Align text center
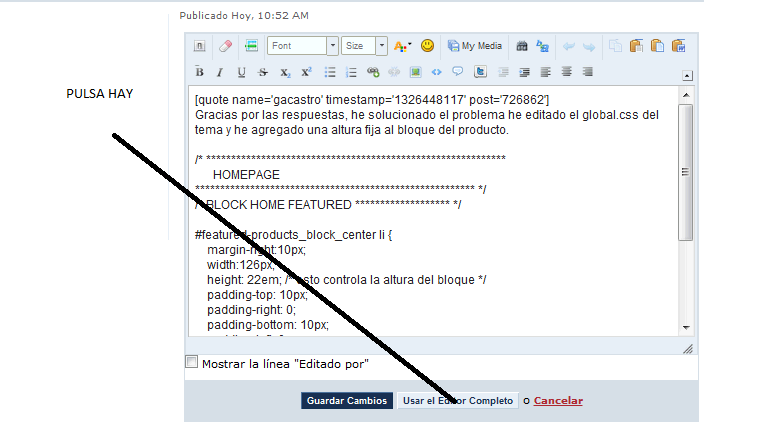 pyautogui.click(x=566, y=72)
